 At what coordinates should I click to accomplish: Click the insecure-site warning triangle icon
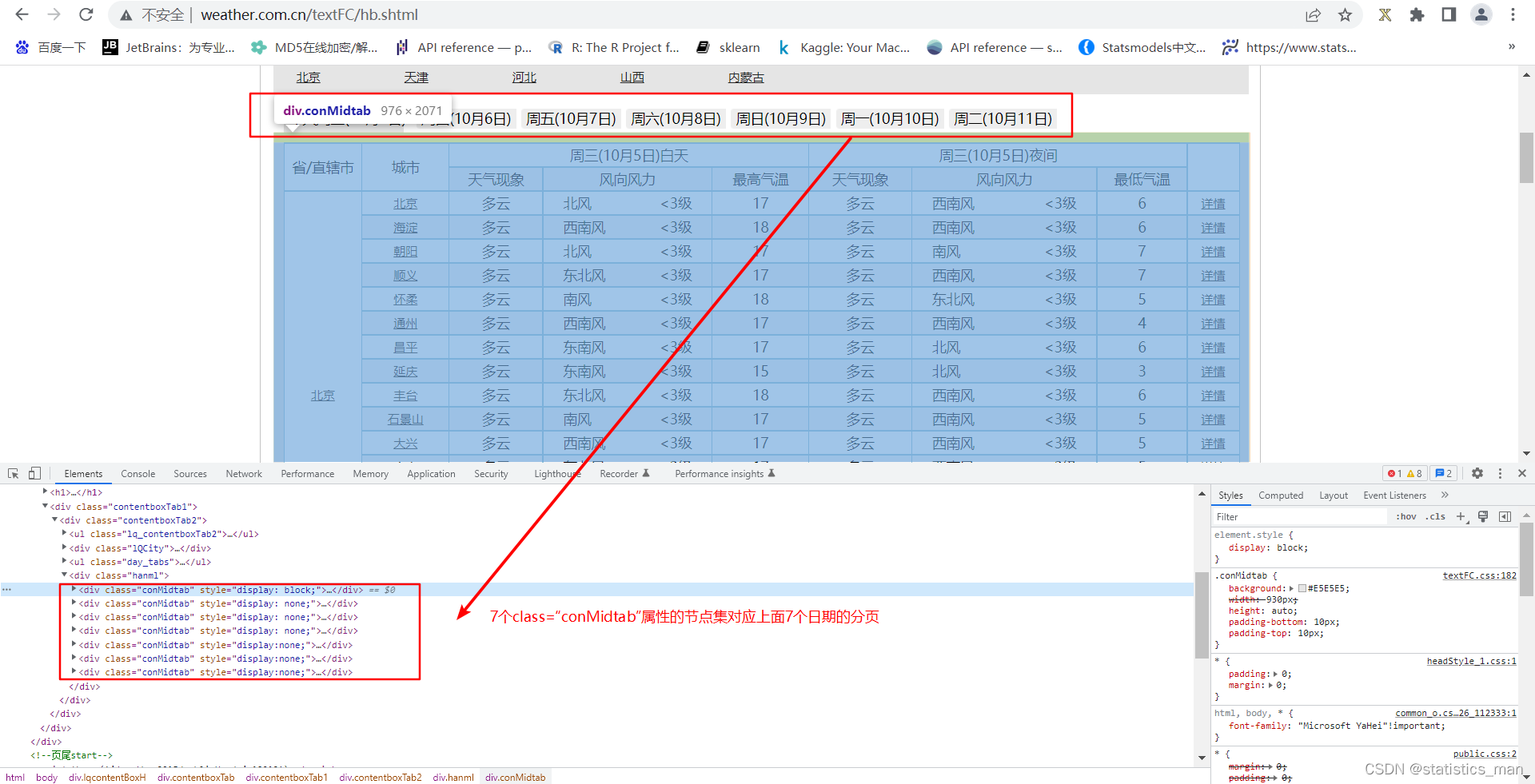click(x=126, y=15)
